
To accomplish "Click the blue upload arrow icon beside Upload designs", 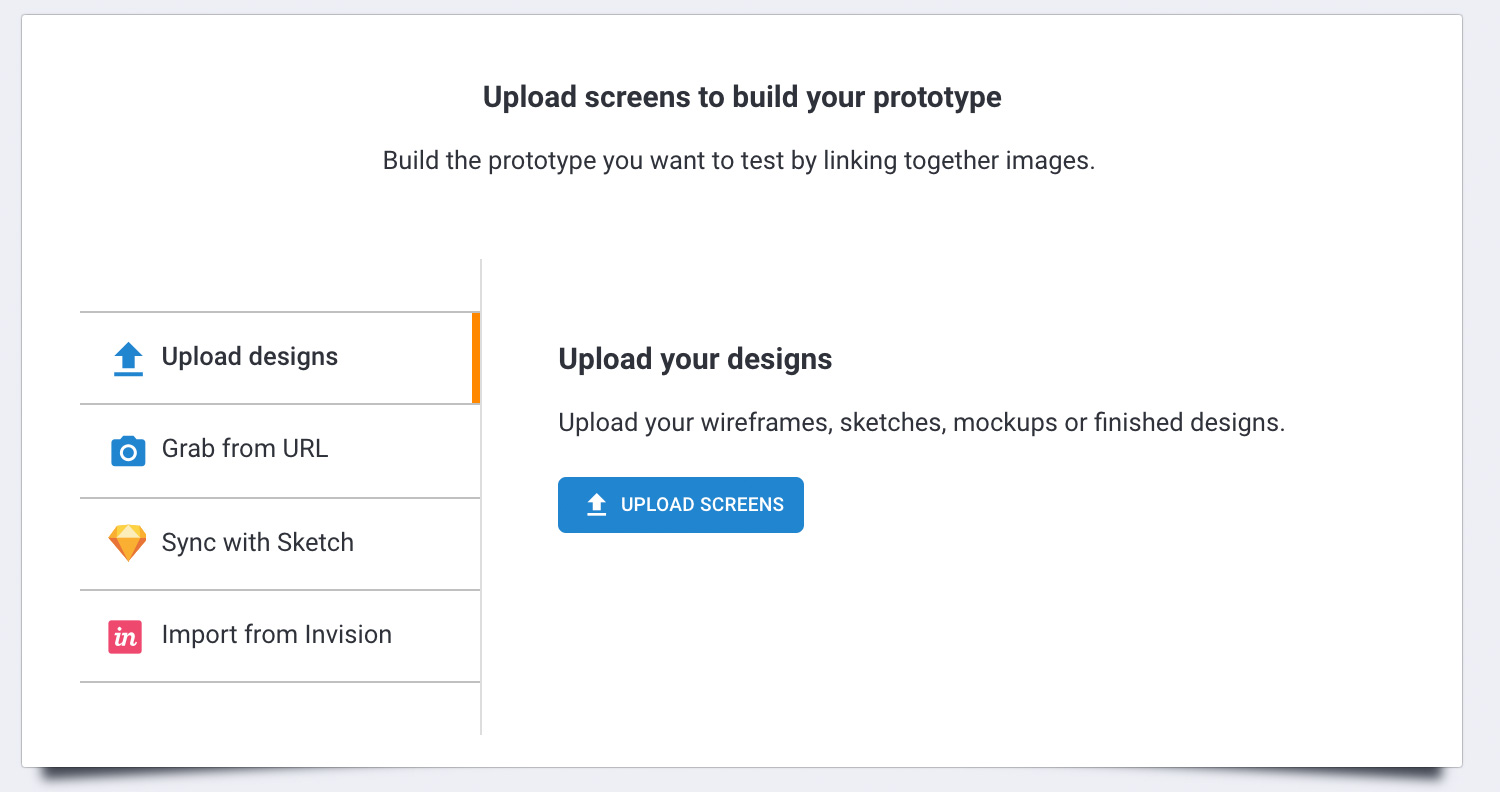I will coord(128,359).
